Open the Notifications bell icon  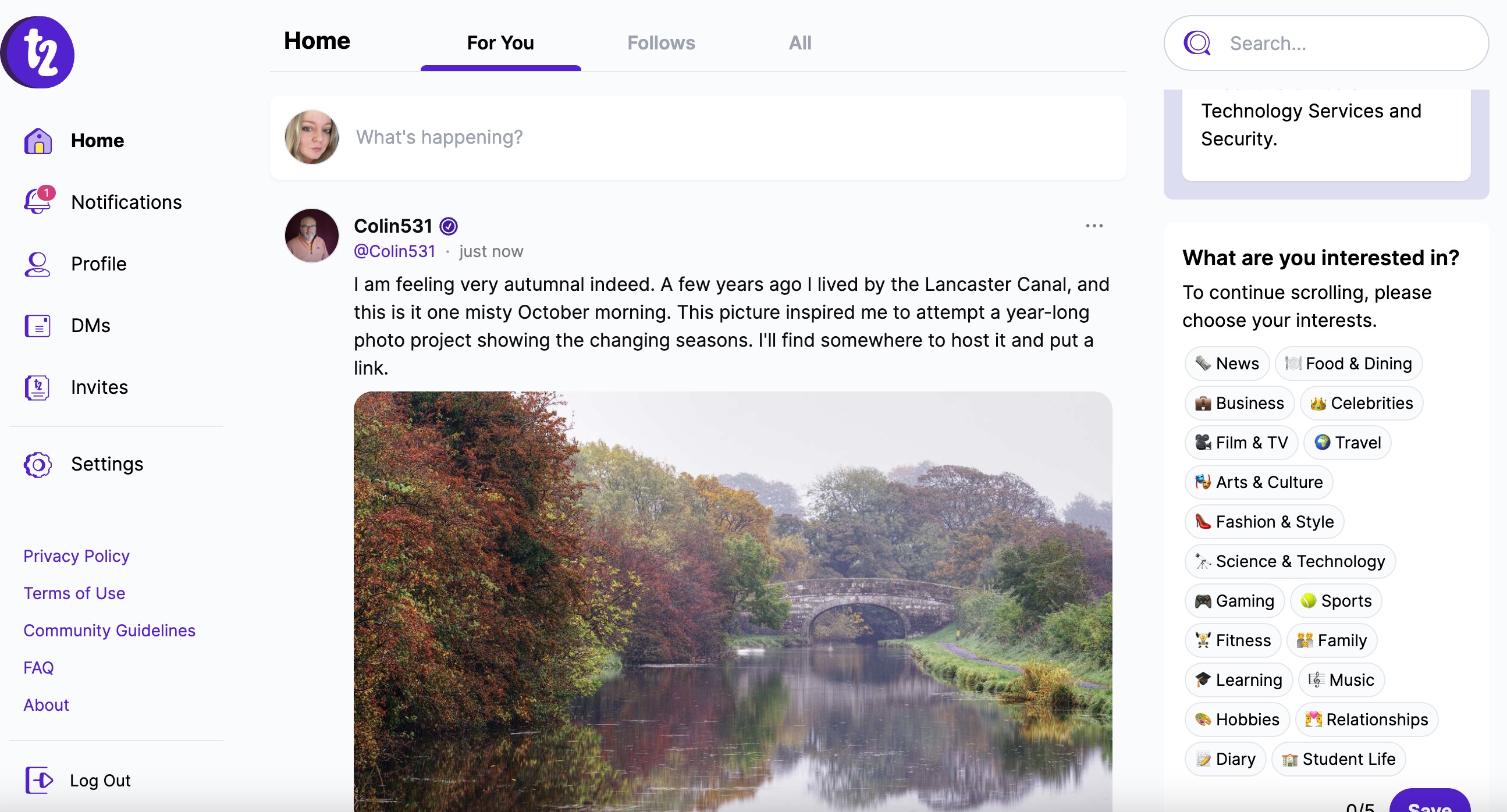pos(38,202)
